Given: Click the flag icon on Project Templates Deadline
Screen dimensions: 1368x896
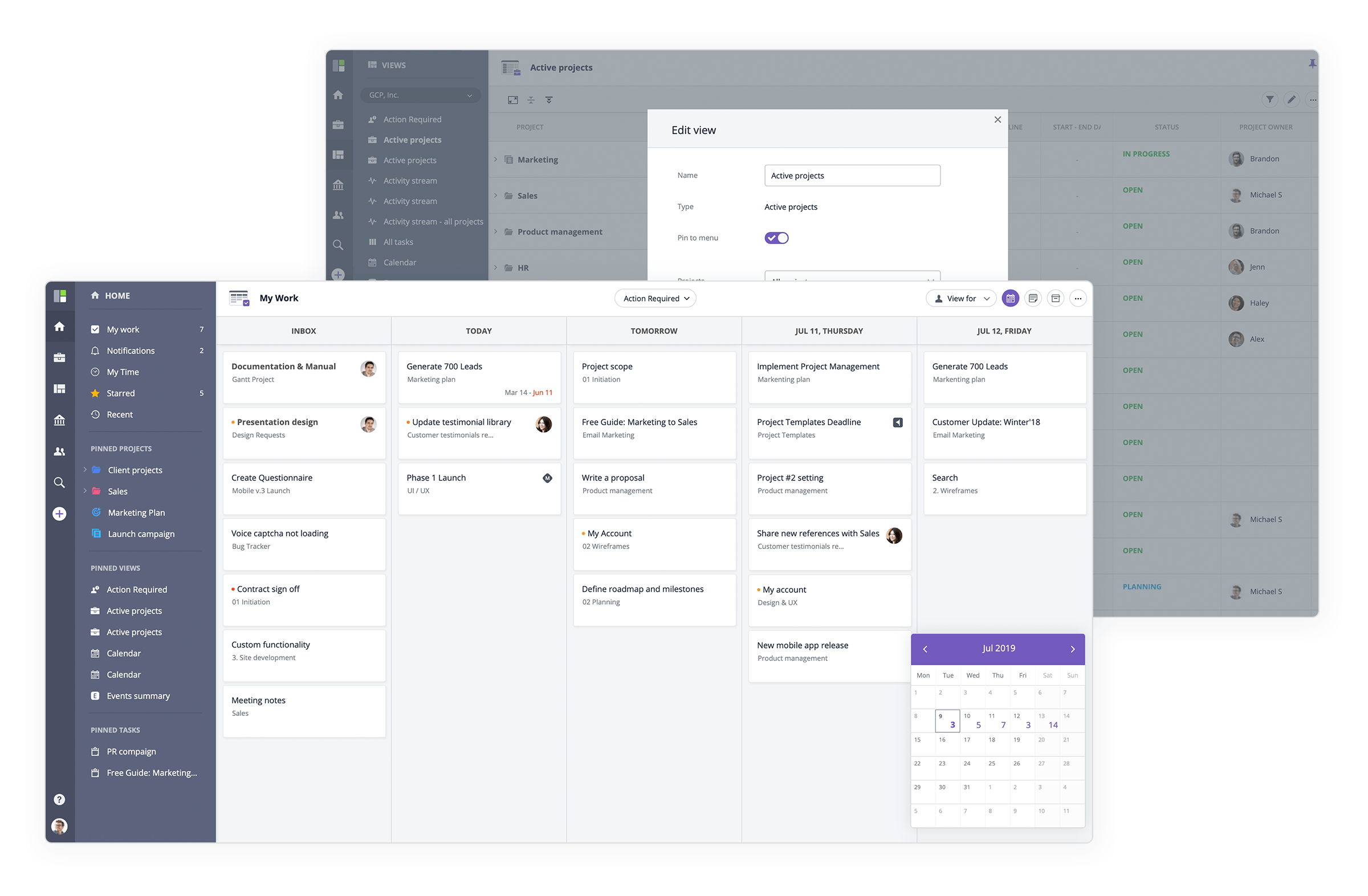Looking at the screenshot, I should point(898,422).
